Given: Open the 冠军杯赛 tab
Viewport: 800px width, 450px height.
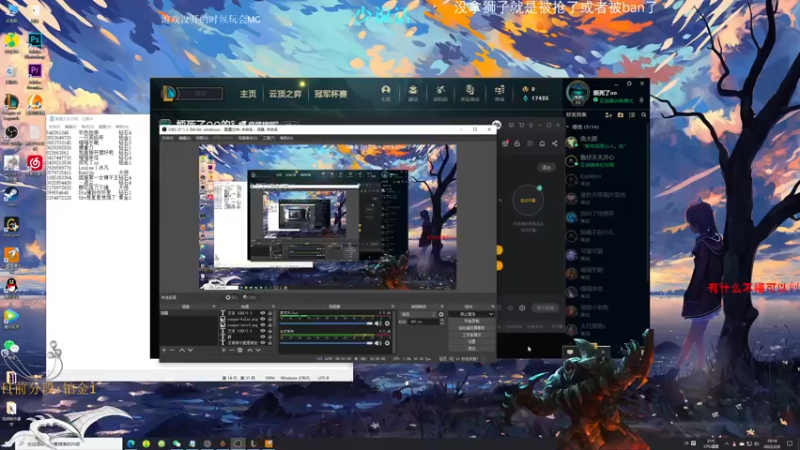Looking at the screenshot, I should (331, 94).
